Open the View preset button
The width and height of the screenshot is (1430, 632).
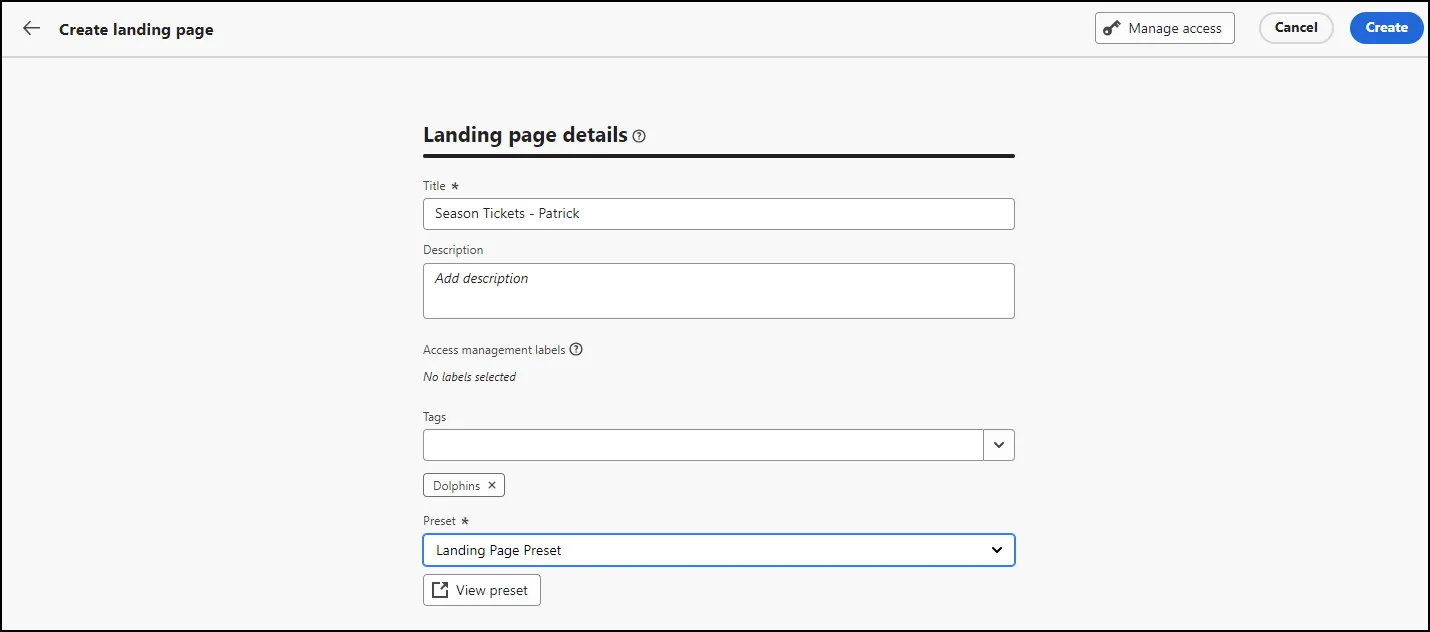(482, 590)
